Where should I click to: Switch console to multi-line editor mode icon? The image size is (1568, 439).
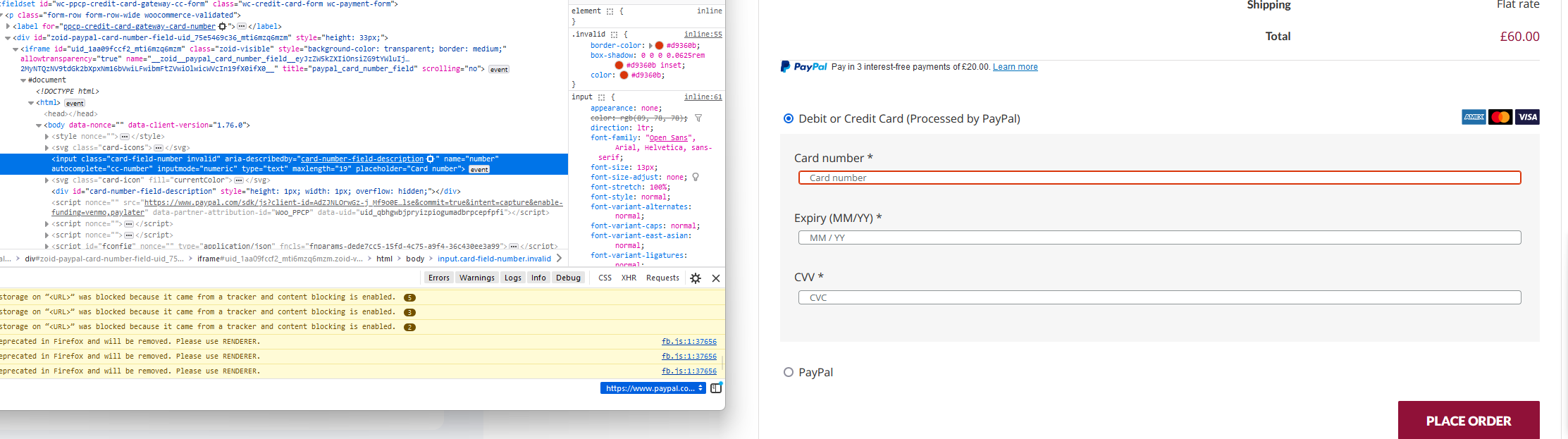716,388
